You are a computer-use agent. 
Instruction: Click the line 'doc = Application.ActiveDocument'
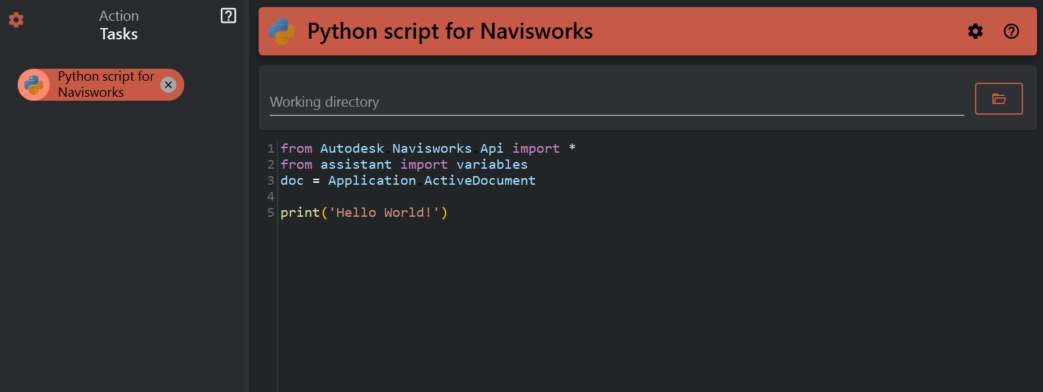pyautogui.click(x=408, y=180)
